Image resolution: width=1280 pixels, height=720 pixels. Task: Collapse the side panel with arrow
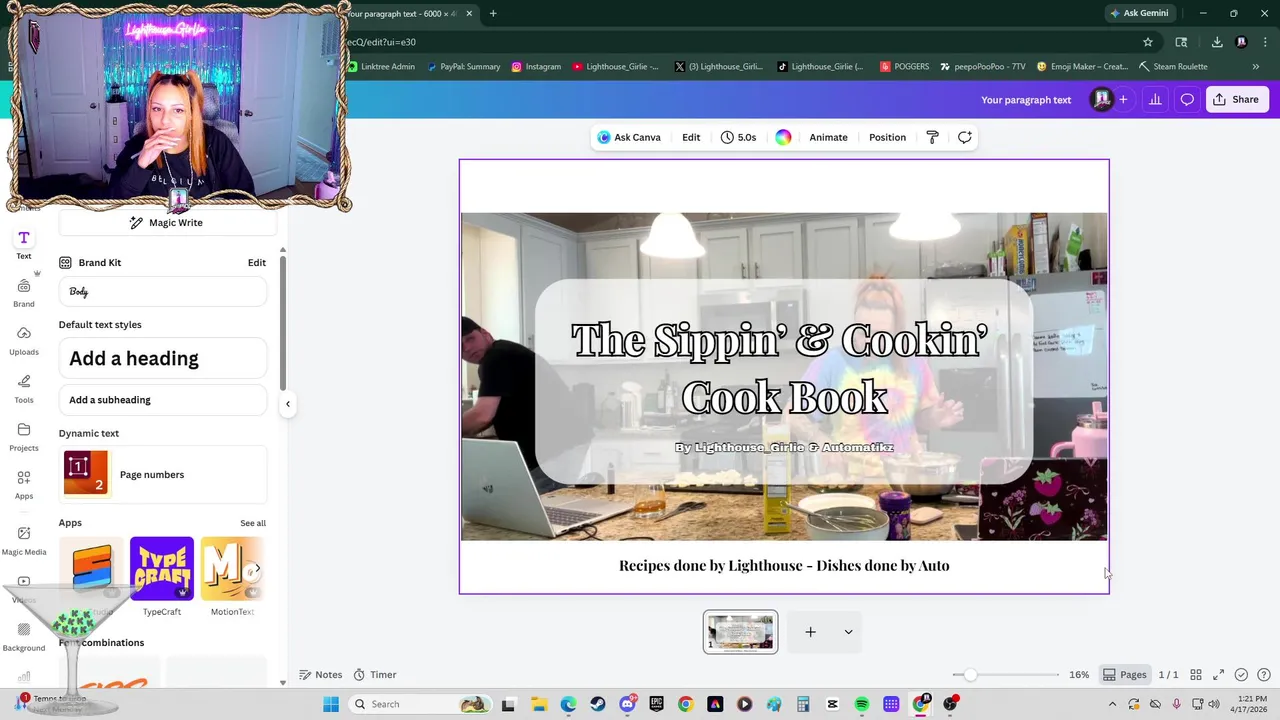point(288,404)
